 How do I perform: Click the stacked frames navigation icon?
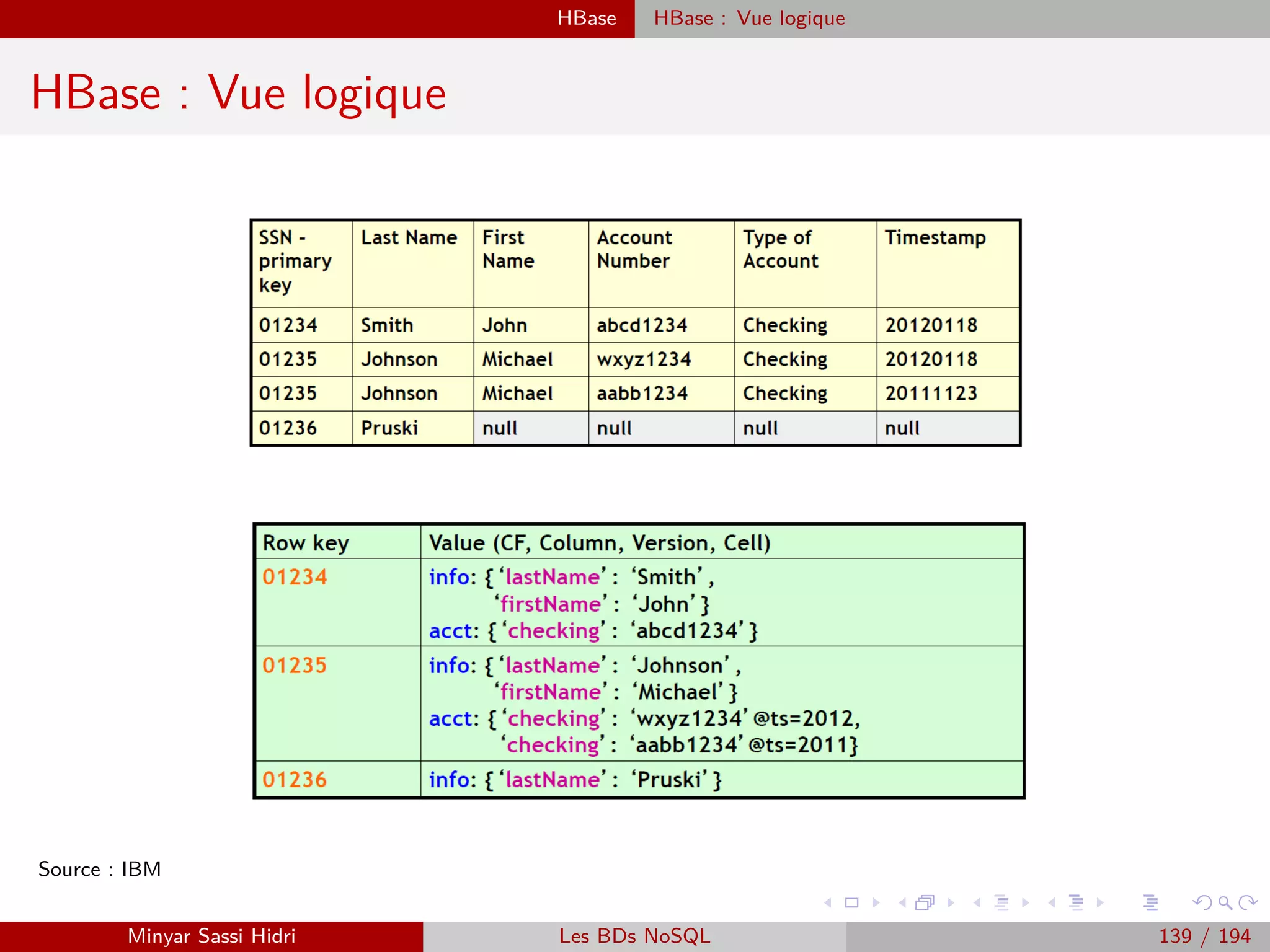(925, 902)
